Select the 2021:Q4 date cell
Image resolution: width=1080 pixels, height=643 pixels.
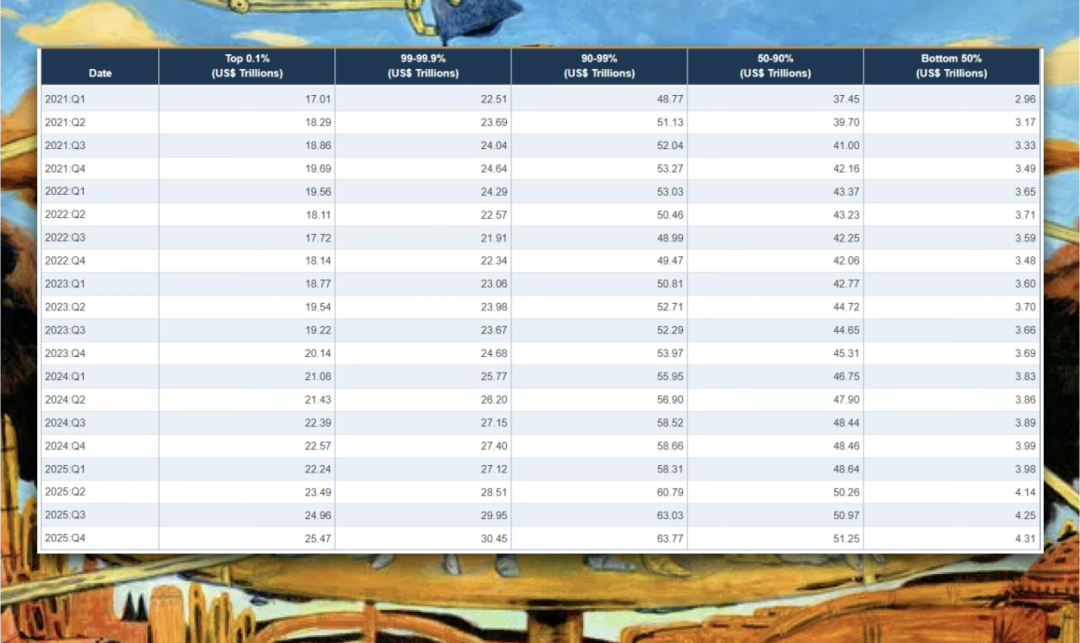pos(100,169)
